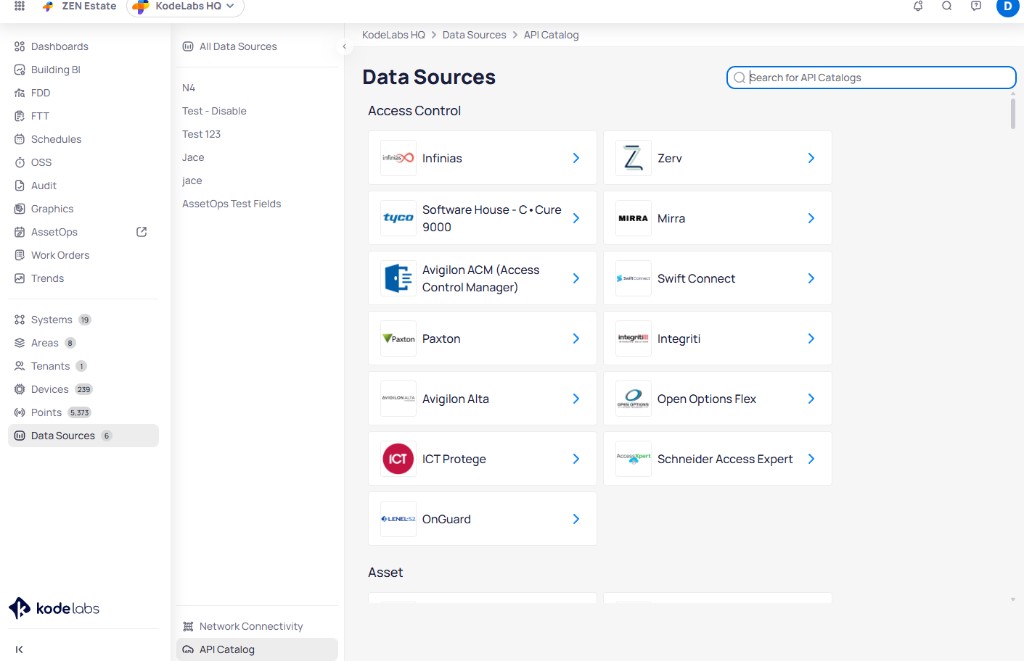This screenshot has width=1024, height=661.
Task: Click the ZEN Estate logo icon
Action: coord(48,7)
